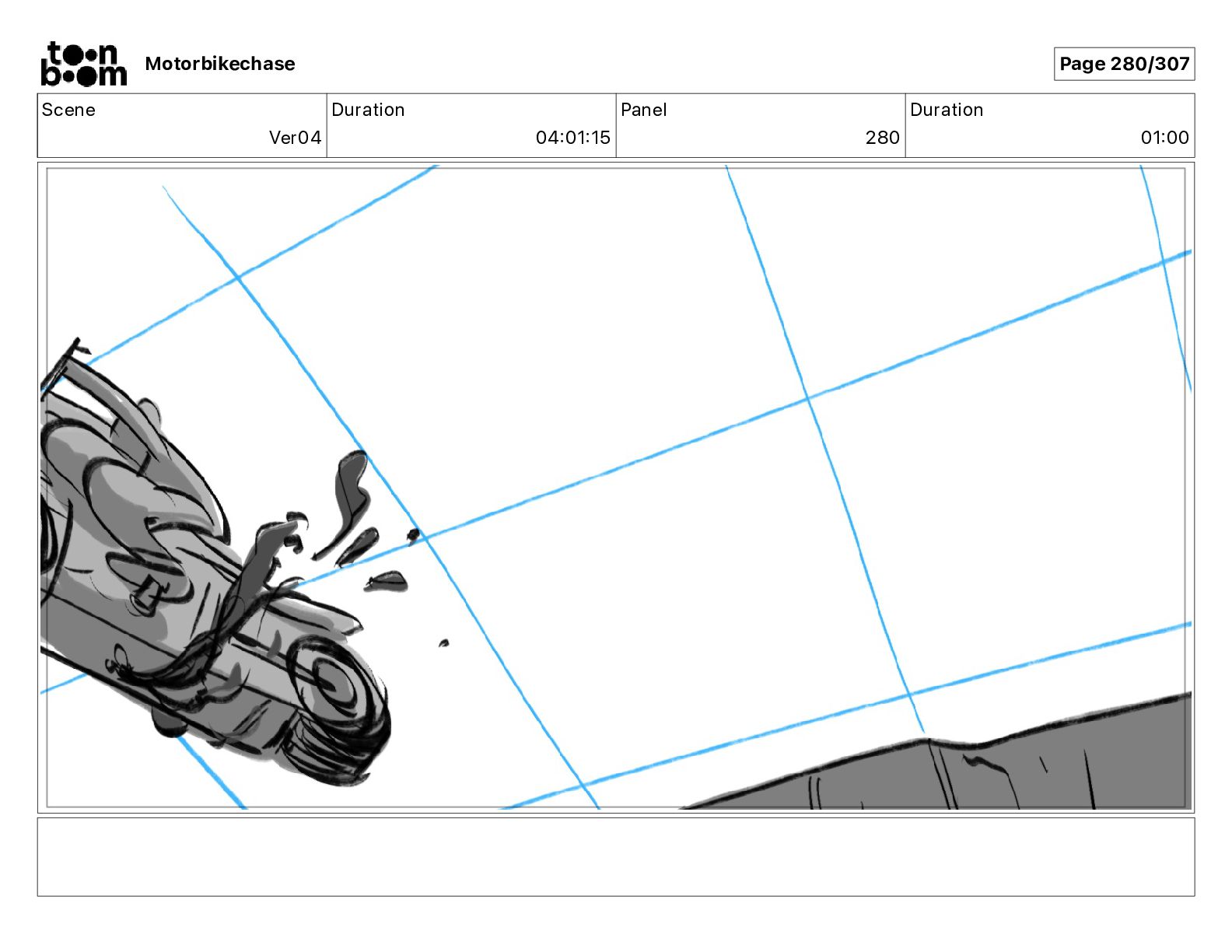Click the Duration label above 04:01:15
The height and width of the screenshot is (952, 1232).
point(368,110)
